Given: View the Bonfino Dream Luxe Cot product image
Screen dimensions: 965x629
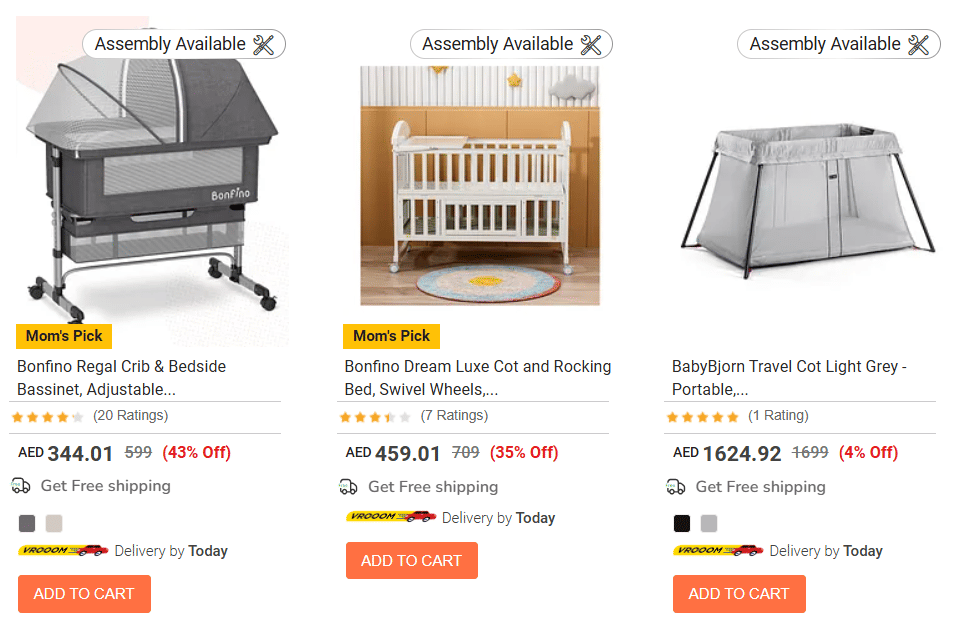Looking at the screenshot, I should point(480,186).
